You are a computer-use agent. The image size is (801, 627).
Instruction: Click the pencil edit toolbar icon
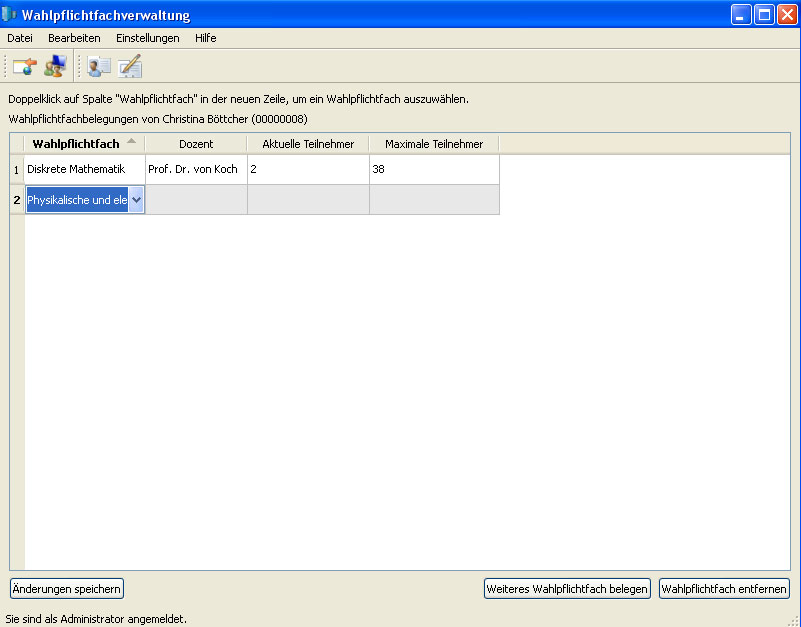tap(130, 67)
